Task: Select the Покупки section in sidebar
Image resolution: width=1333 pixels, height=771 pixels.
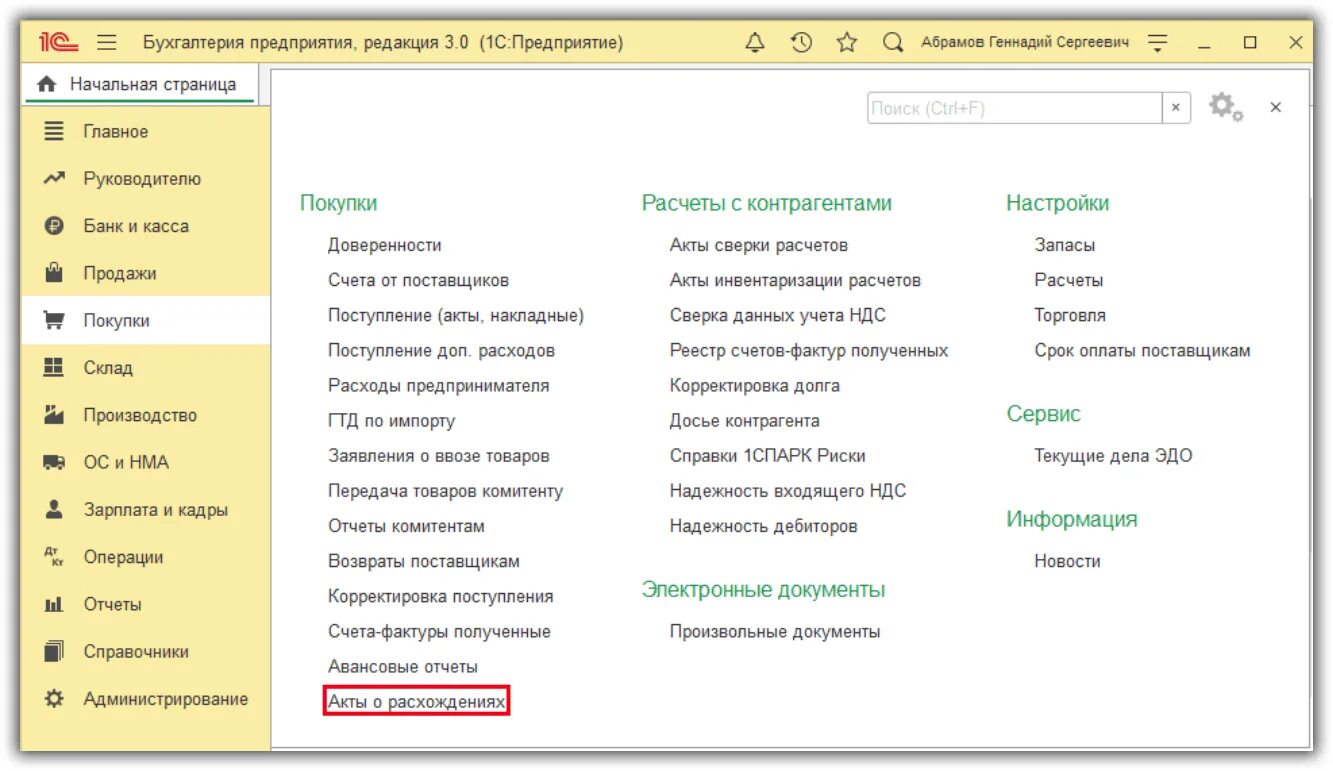Action: tap(146, 321)
